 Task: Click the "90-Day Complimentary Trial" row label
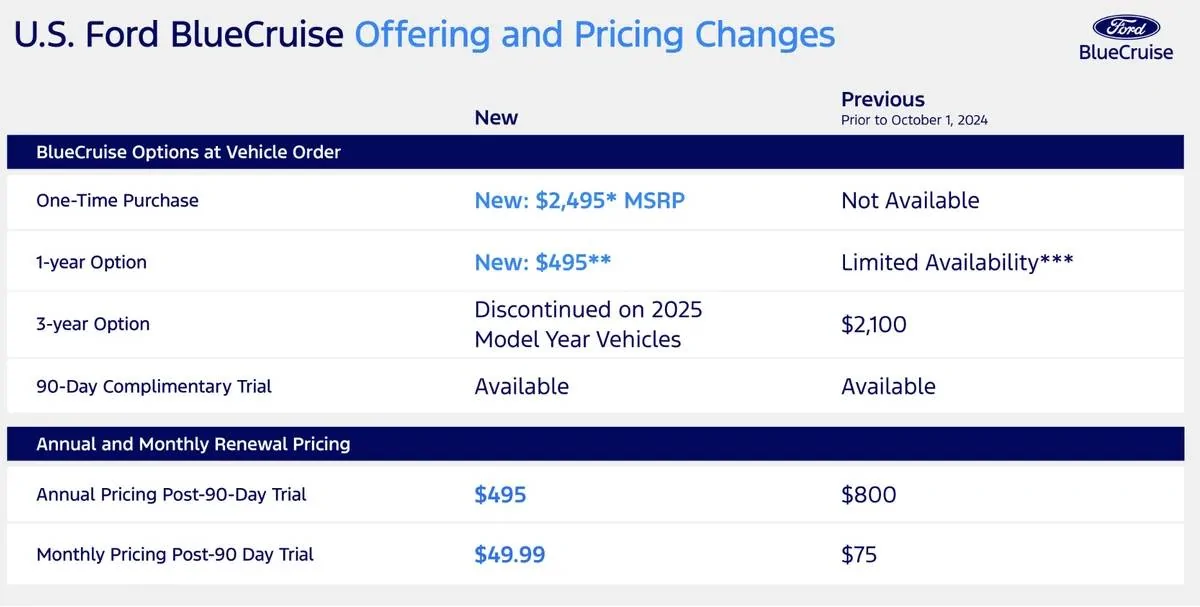154,386
